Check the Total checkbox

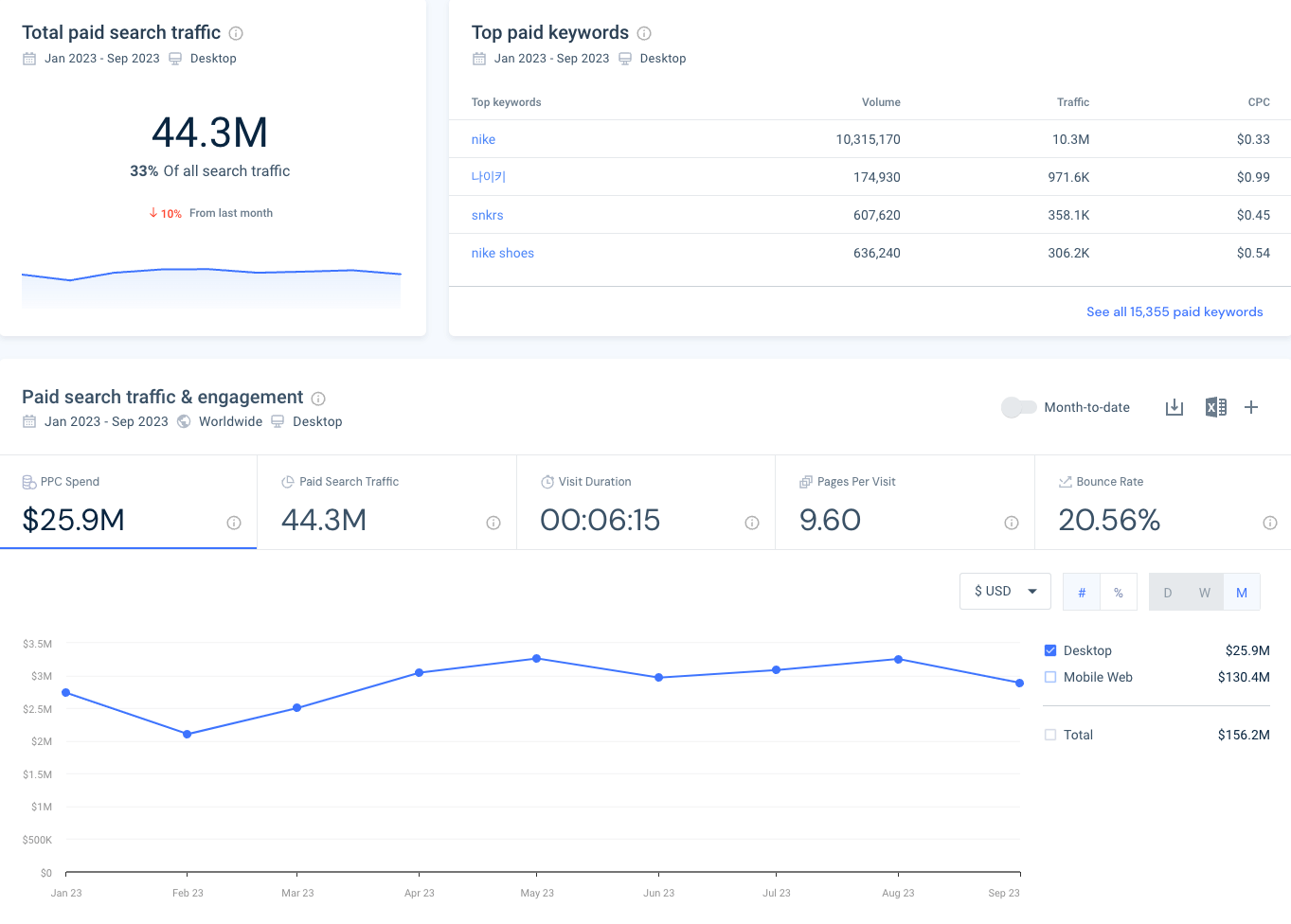pyautogui.click(x=1050, y=735)
